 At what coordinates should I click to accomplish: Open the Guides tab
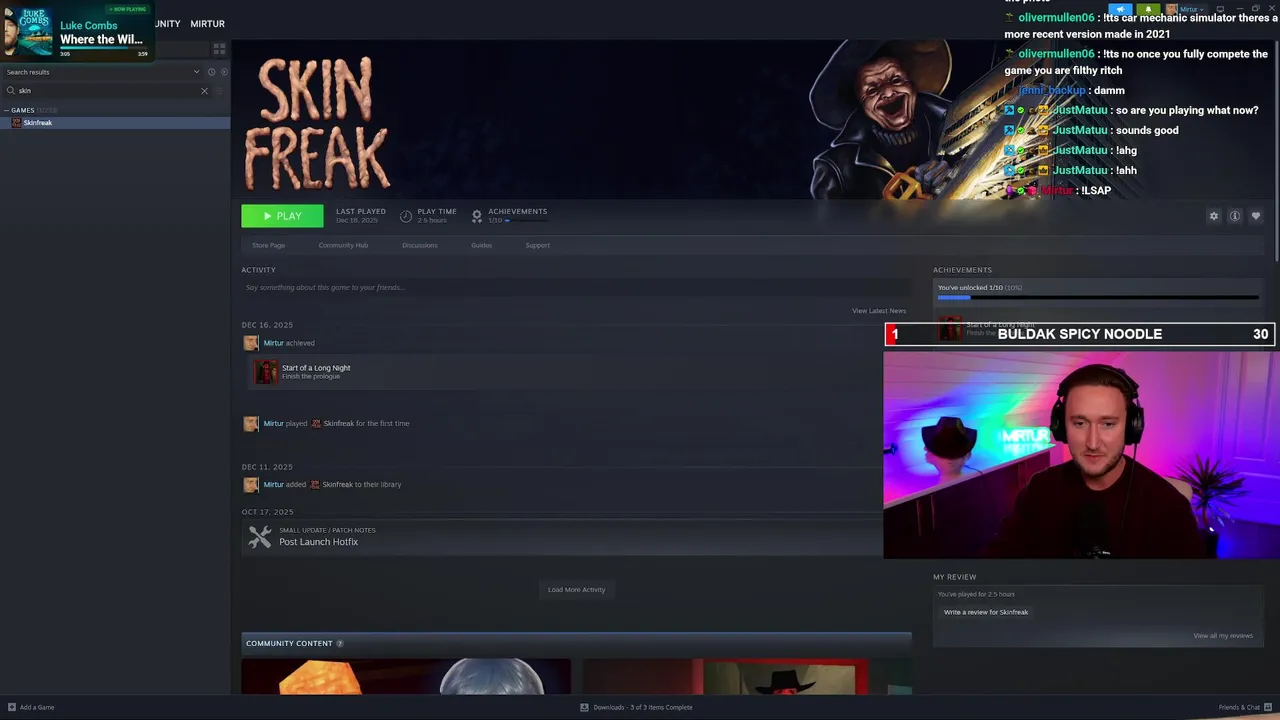(481, 245)
